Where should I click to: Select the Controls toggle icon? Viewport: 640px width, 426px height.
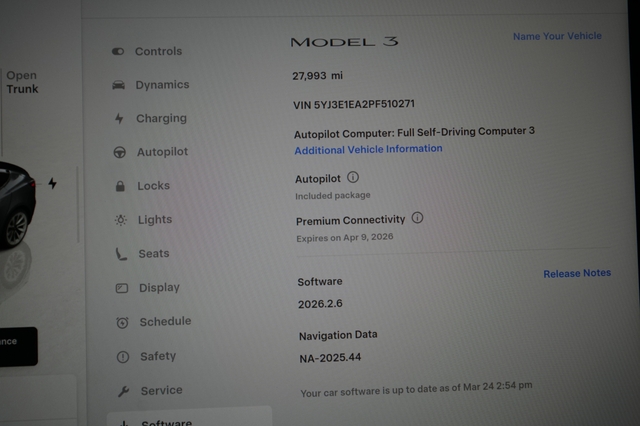click(118, 51)
